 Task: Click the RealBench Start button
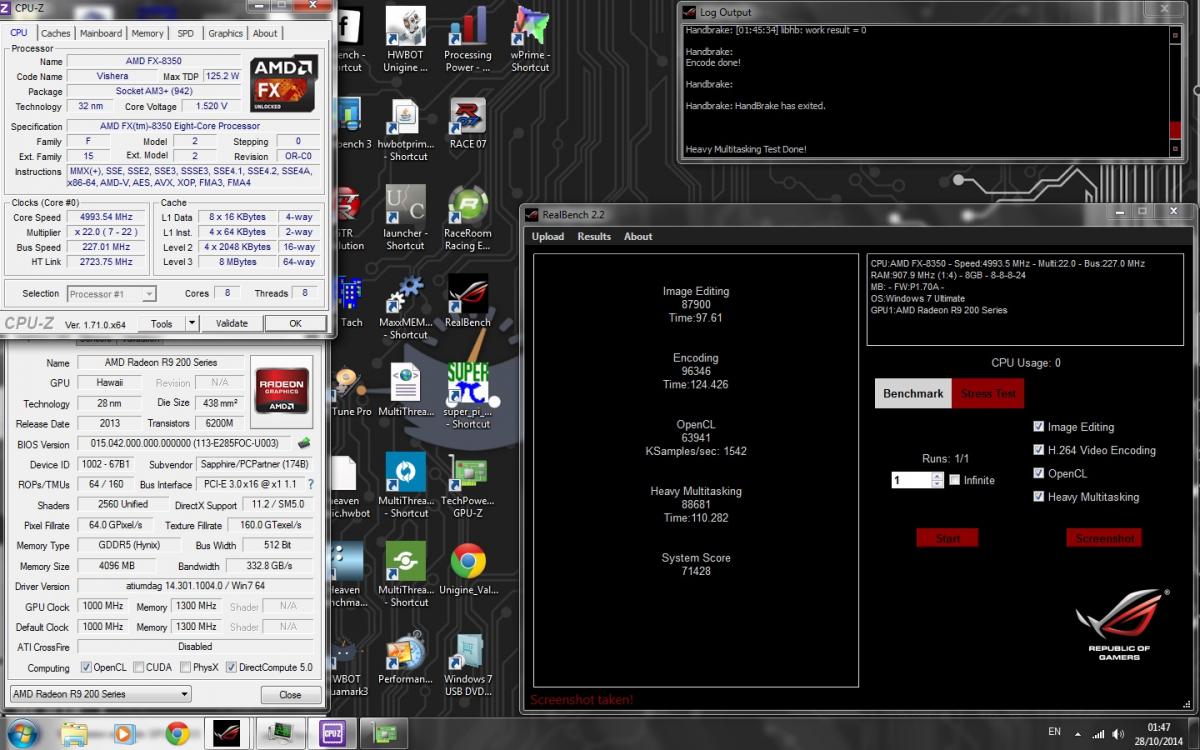(x=947, y=538)
